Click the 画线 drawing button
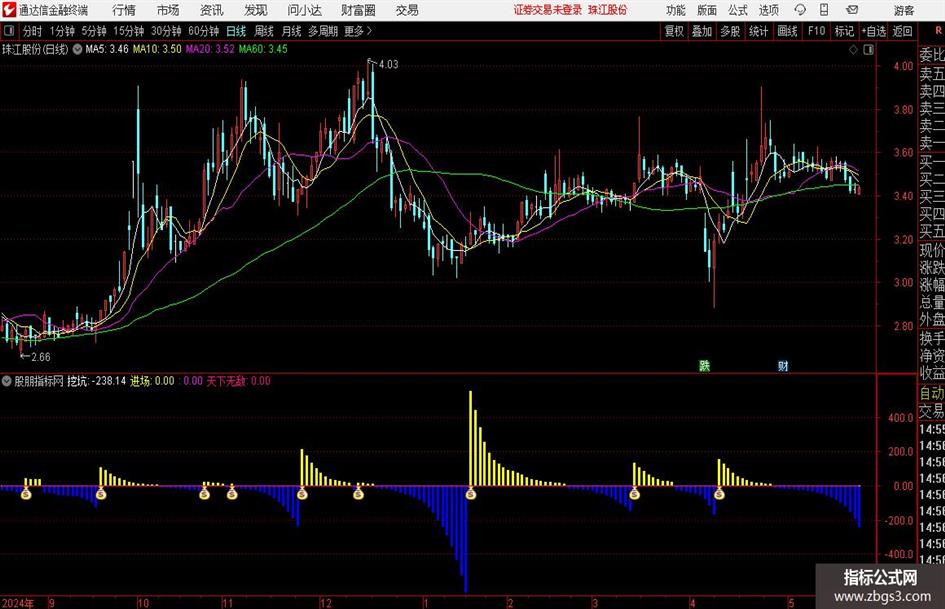Viewport: 945px width, 609px height. pyautogui.click(x=787, y=31)
